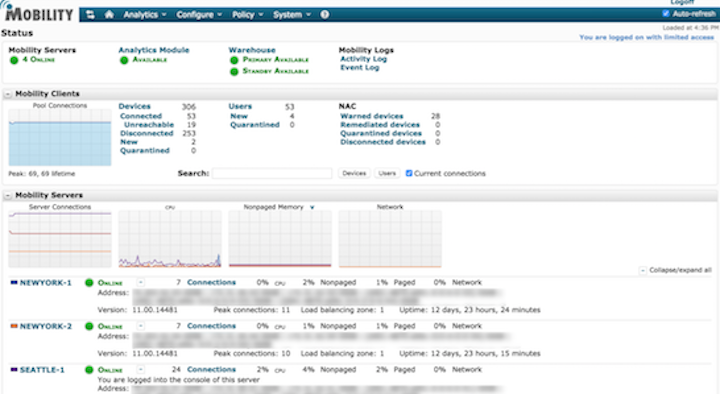This screenshot has width=720, height=394.
Task: Click green status dot next to 4 Online
Action: point(14,60)
